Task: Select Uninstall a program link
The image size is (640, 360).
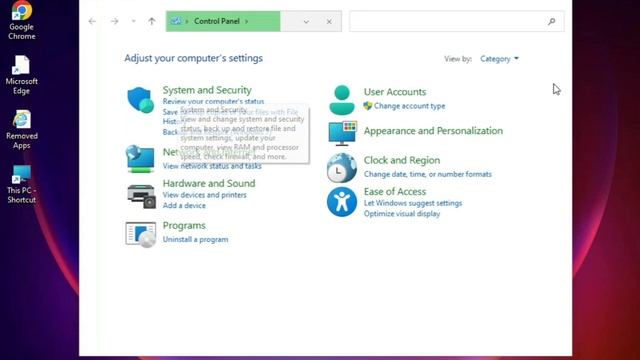Action: 196,240
